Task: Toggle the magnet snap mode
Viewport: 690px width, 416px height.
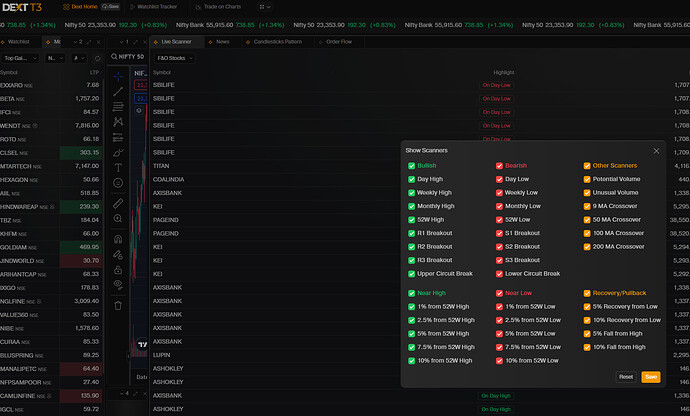Action: point(118,239)
